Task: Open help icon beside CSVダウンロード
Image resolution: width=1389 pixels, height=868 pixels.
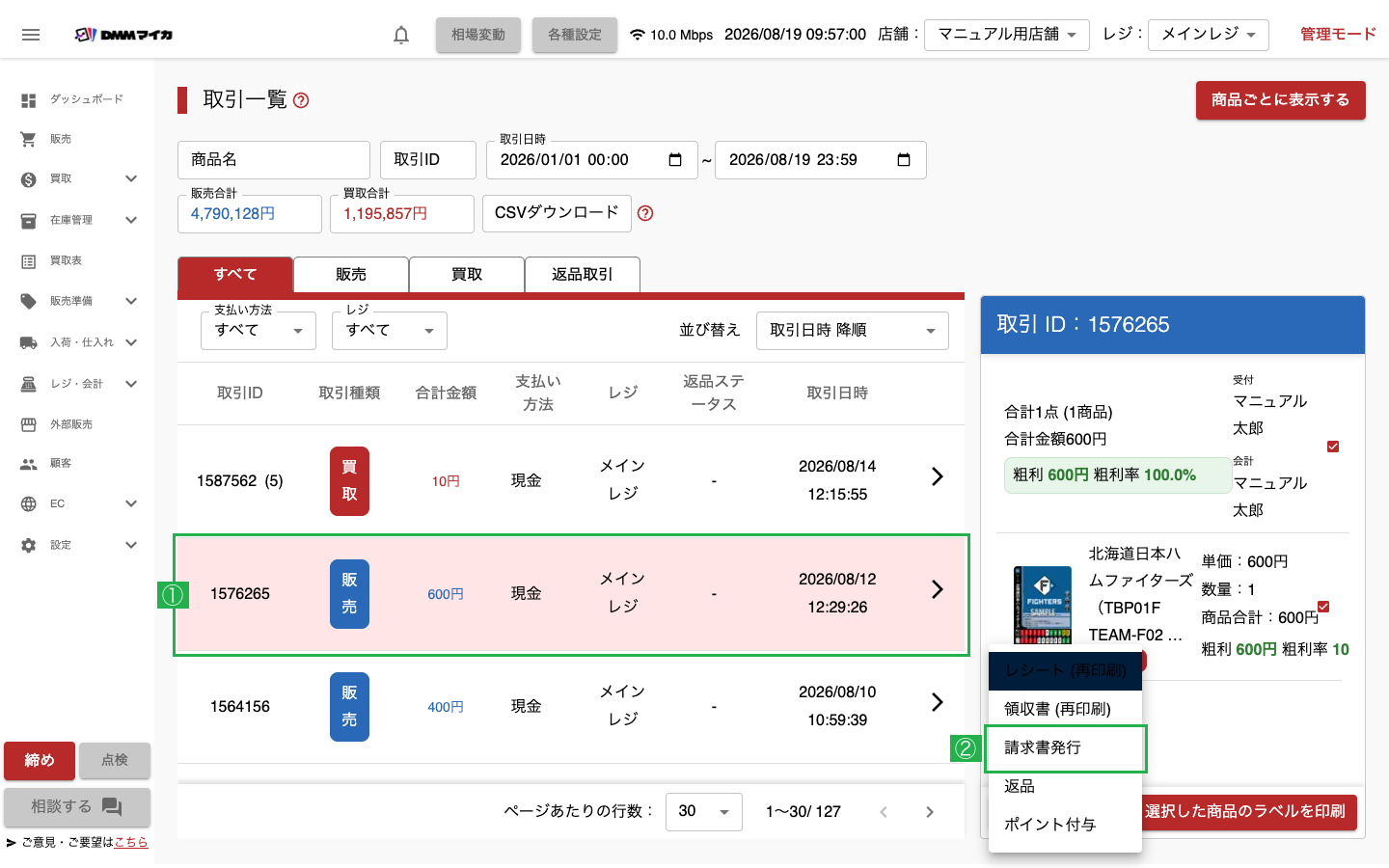Action: click(645, 213)
